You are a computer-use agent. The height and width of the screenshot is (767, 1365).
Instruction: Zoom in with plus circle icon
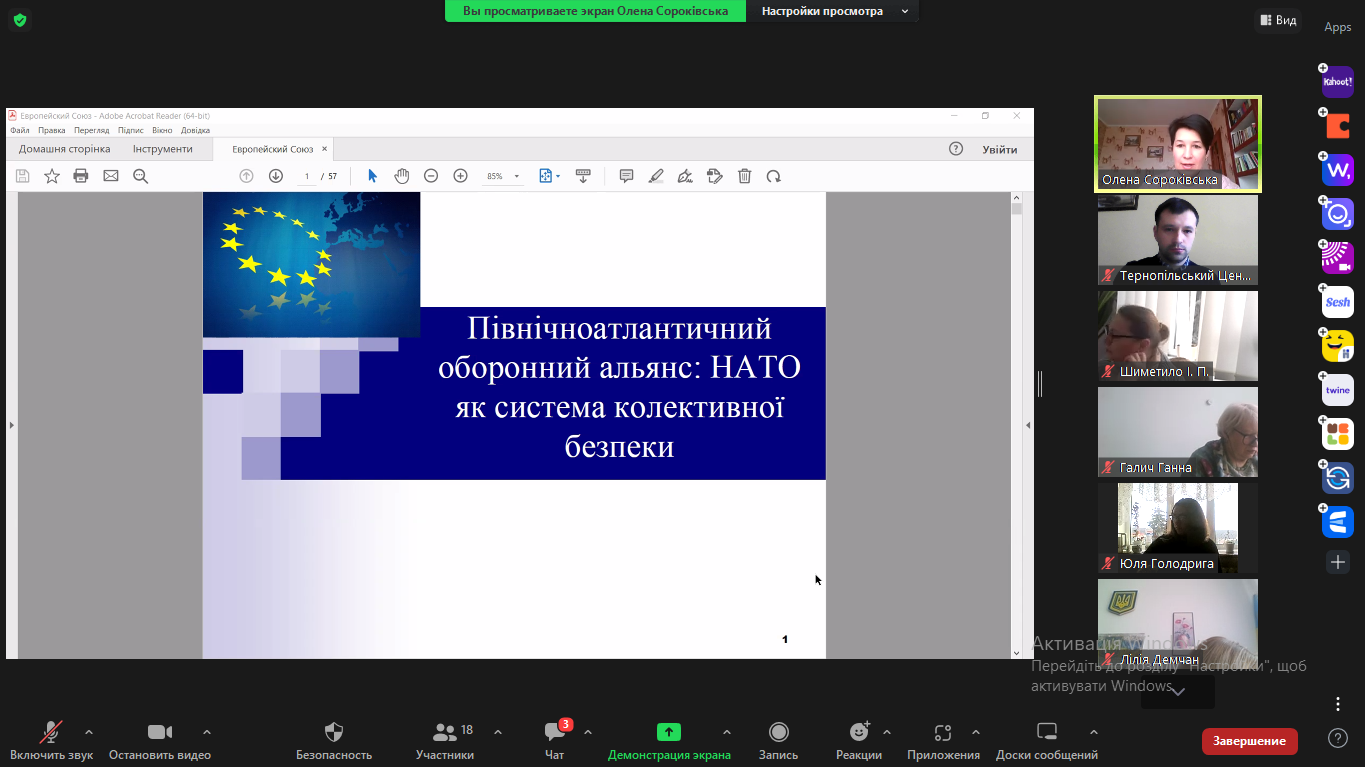tap(461, 176)
